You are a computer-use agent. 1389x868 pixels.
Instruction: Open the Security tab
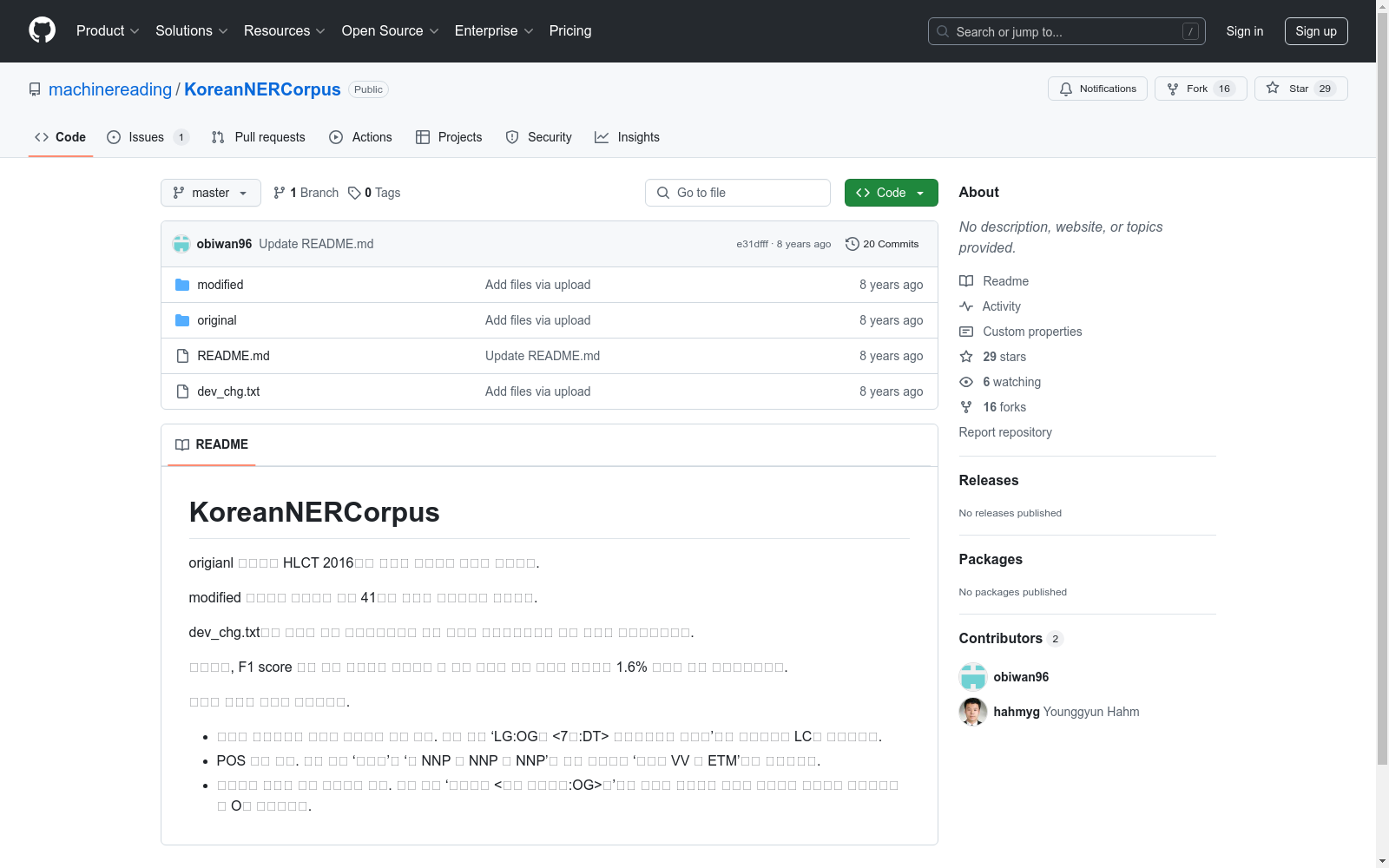tap(539, 137)
